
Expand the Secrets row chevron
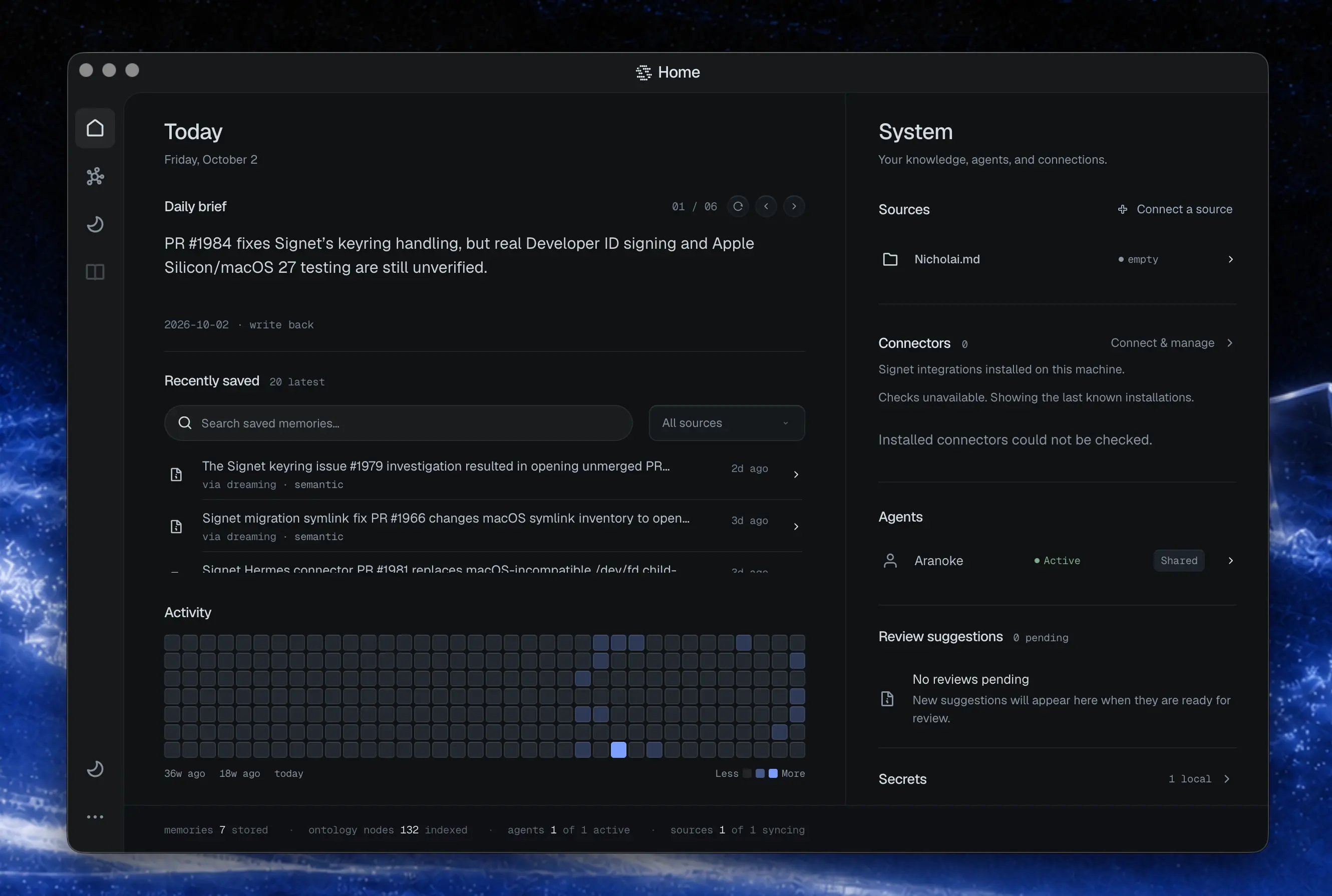coord(1226,779)
